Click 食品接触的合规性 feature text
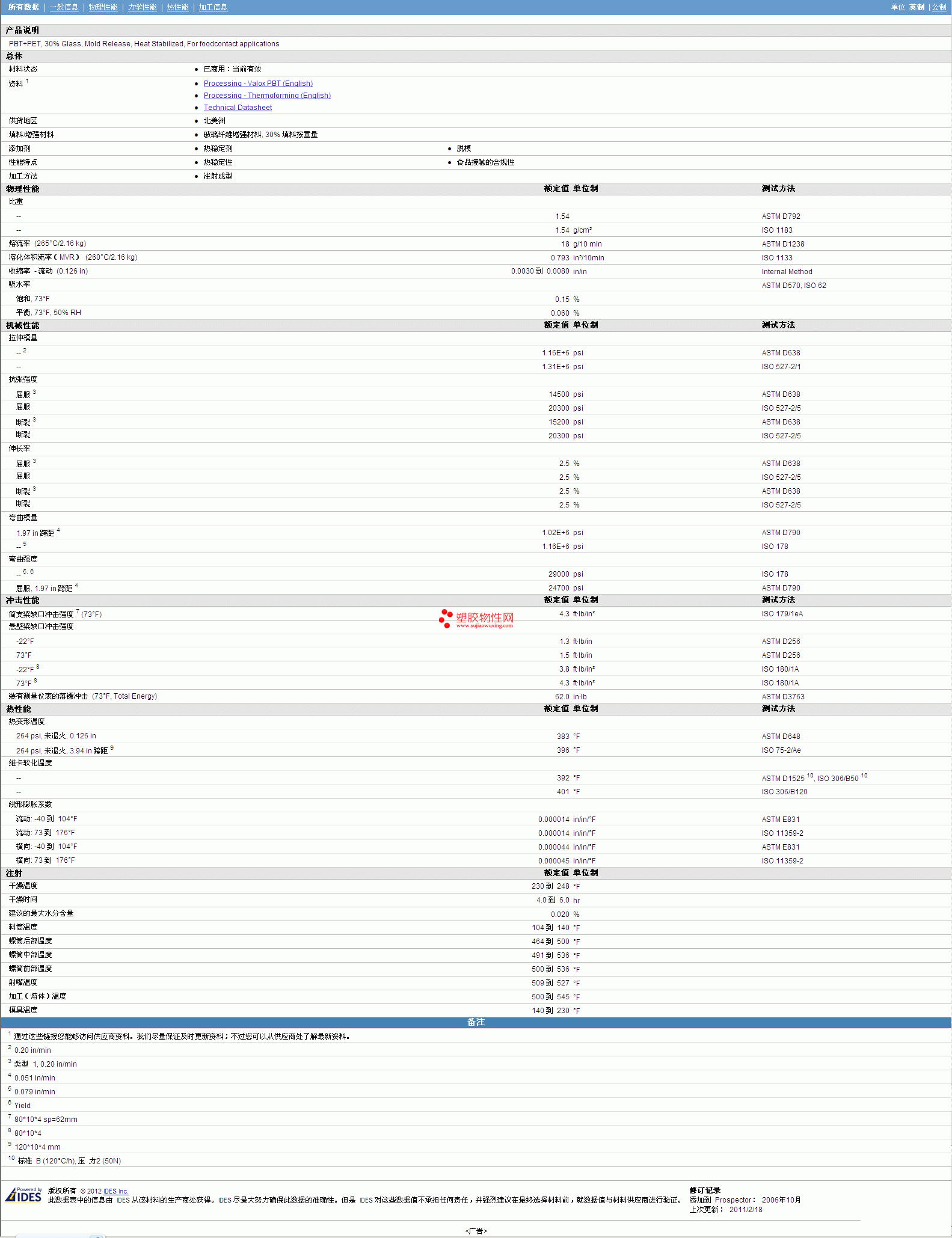 (485, 162)
